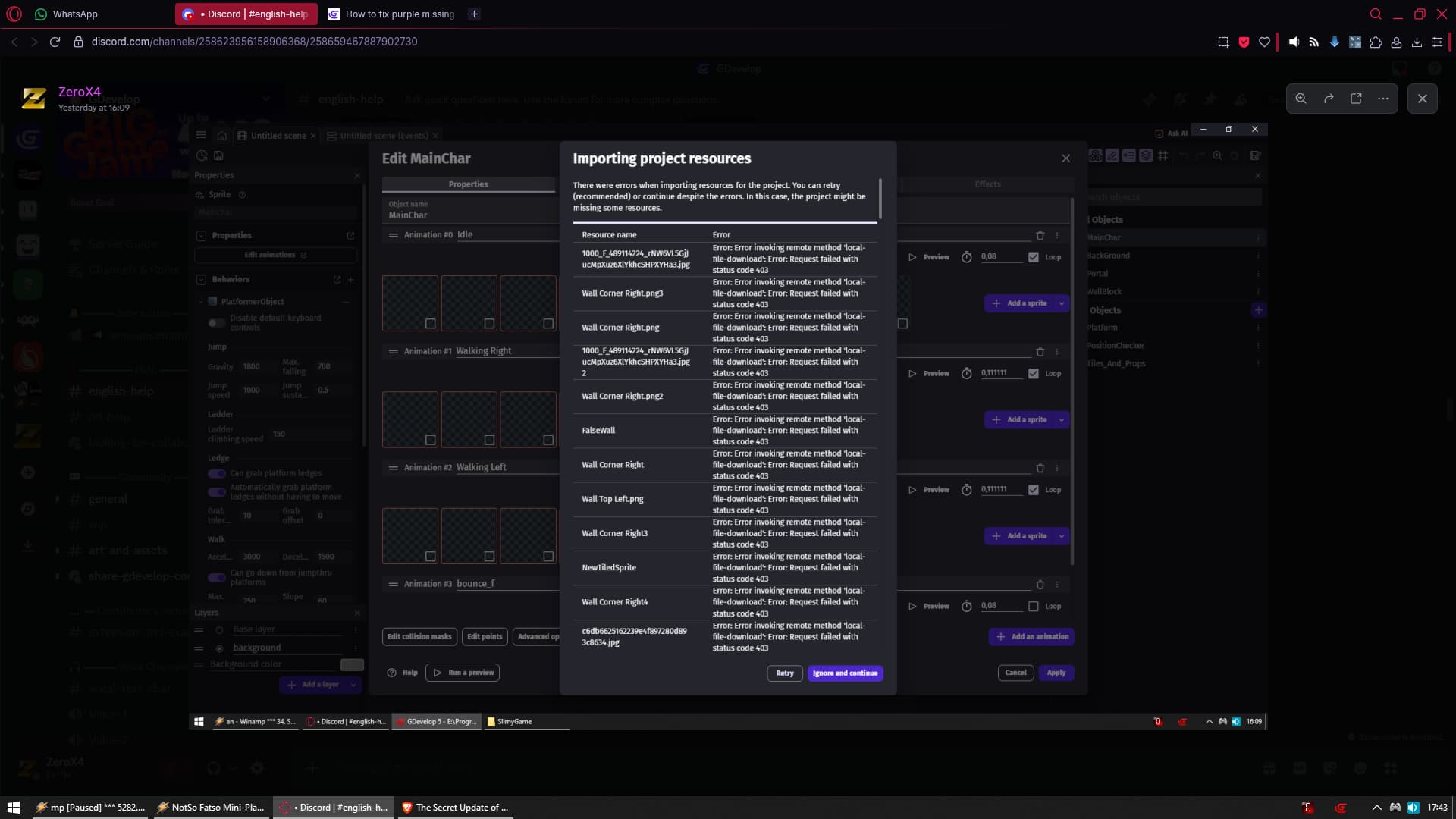Toggle Can grab platform ledges switch
The image size is (1456, 819).
tap(217, 473)
